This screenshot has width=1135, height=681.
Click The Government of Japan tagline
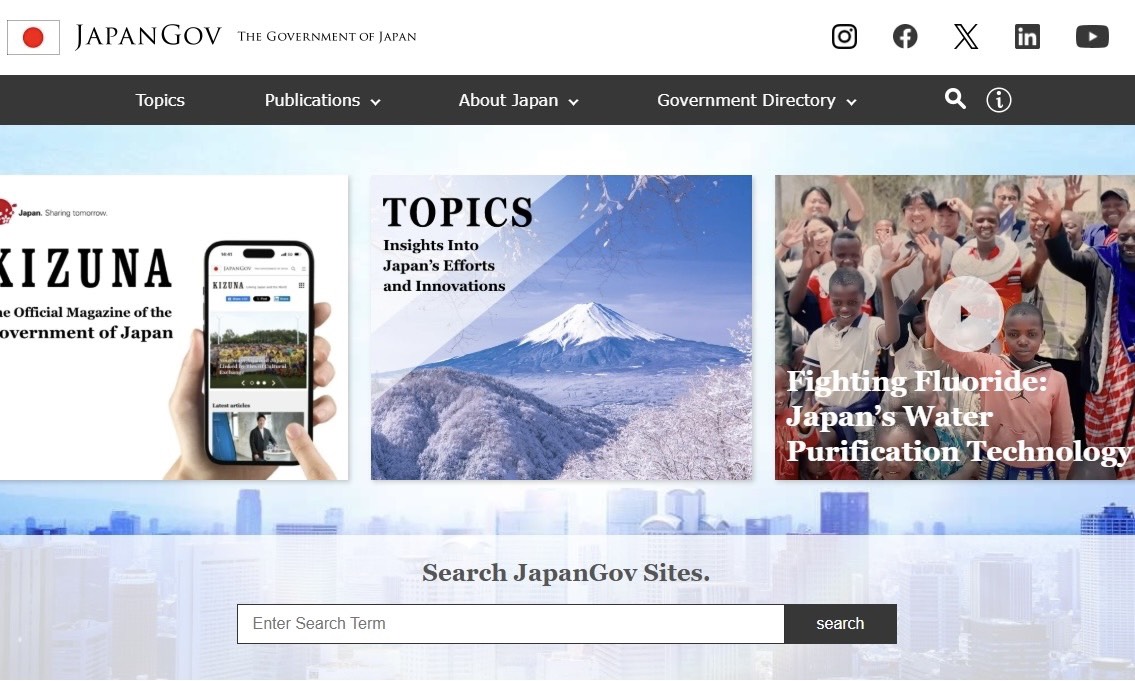[x=327, y=37]
